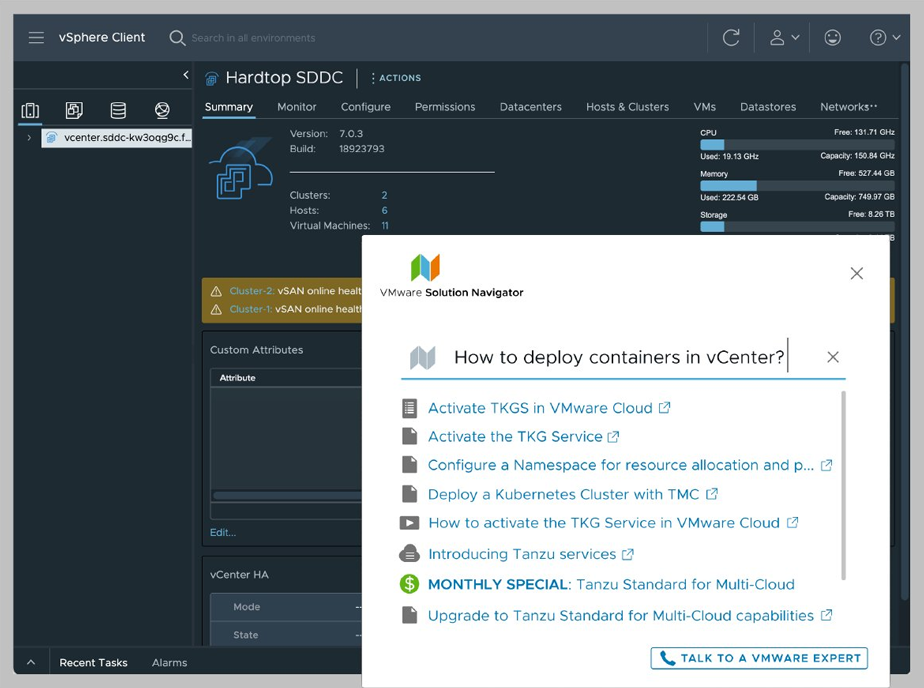The height and width of the screenshot is (688, 924).
Task: Clear the Solution Navigator search field
Action: [833, 356]
